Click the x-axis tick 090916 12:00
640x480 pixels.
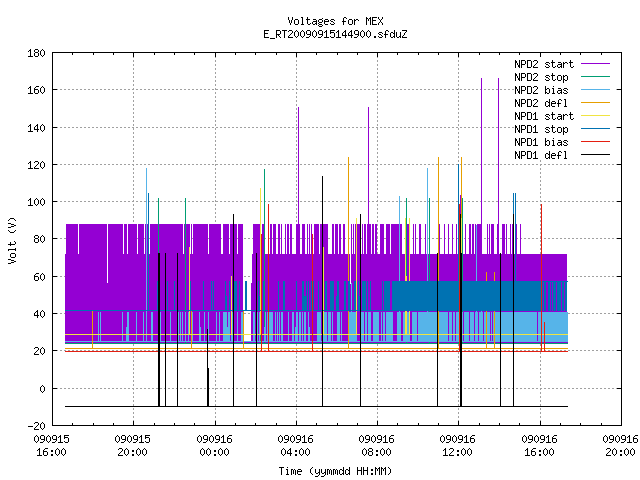click(x=458, y=446)
